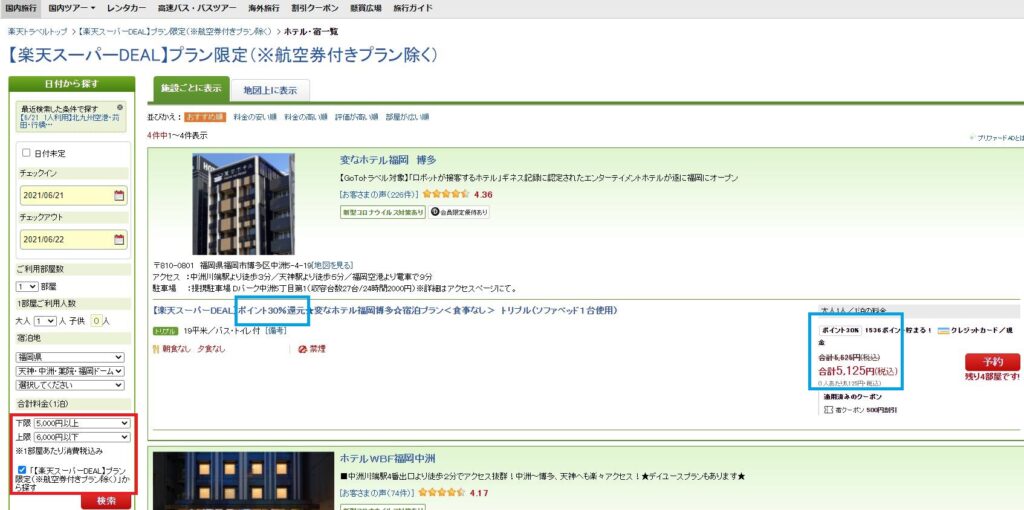Click star rating of 変なホテル福岡 博多
The image size is (1024, 510).
446,194
